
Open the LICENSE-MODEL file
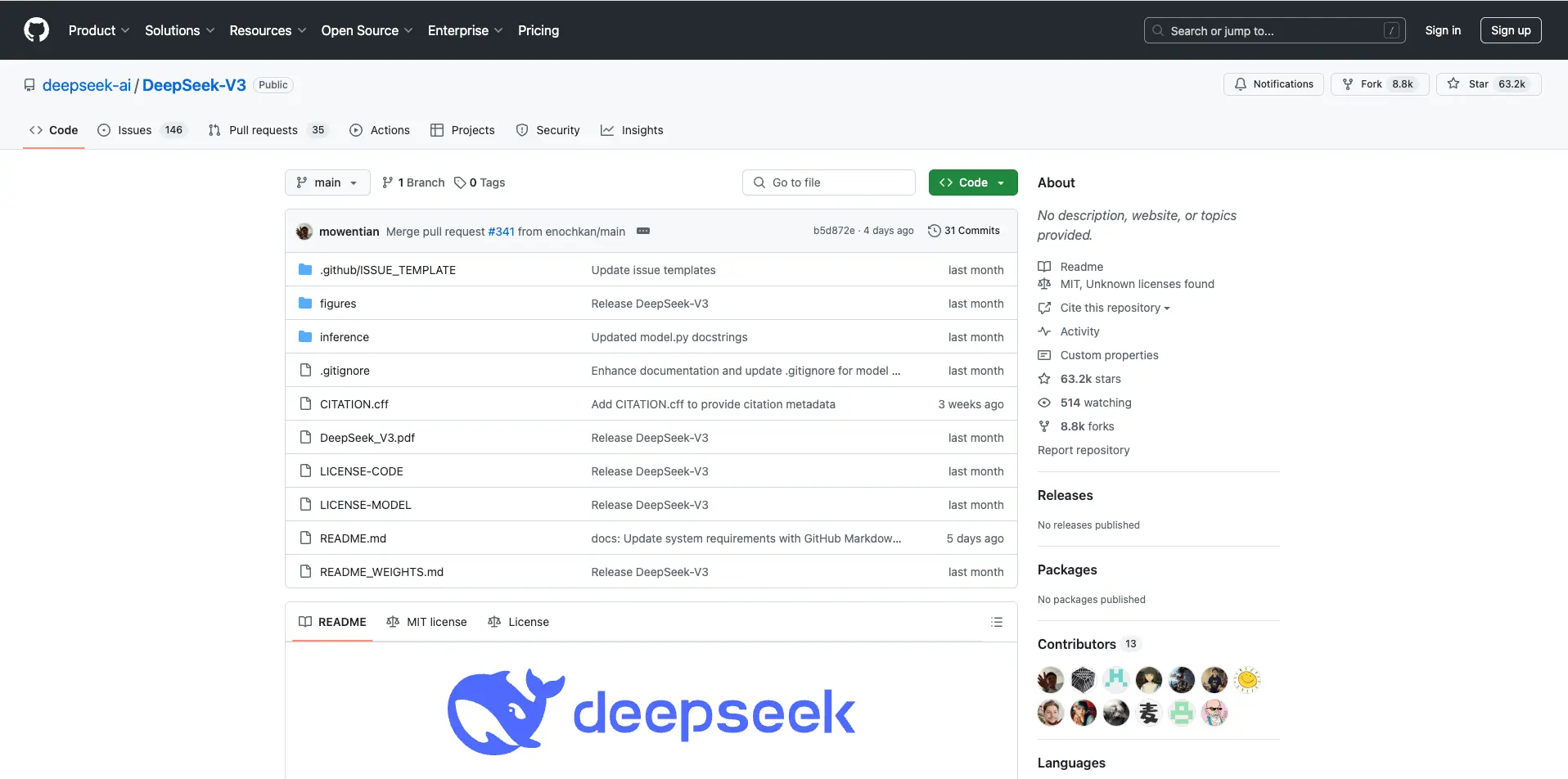[x=366, y=505]
